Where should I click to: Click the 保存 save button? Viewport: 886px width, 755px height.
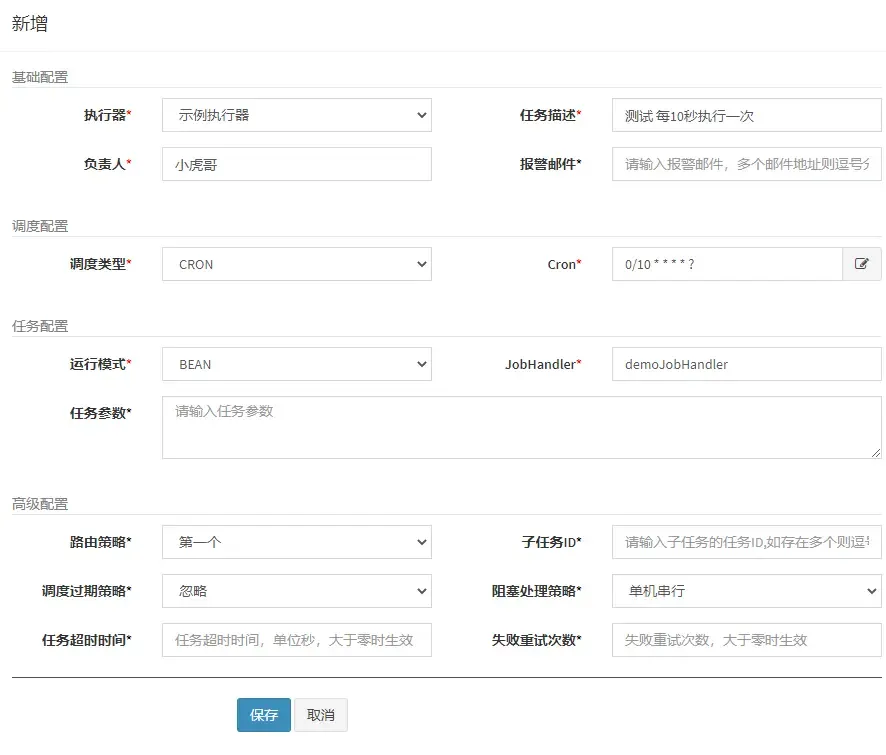coord(263,715)
